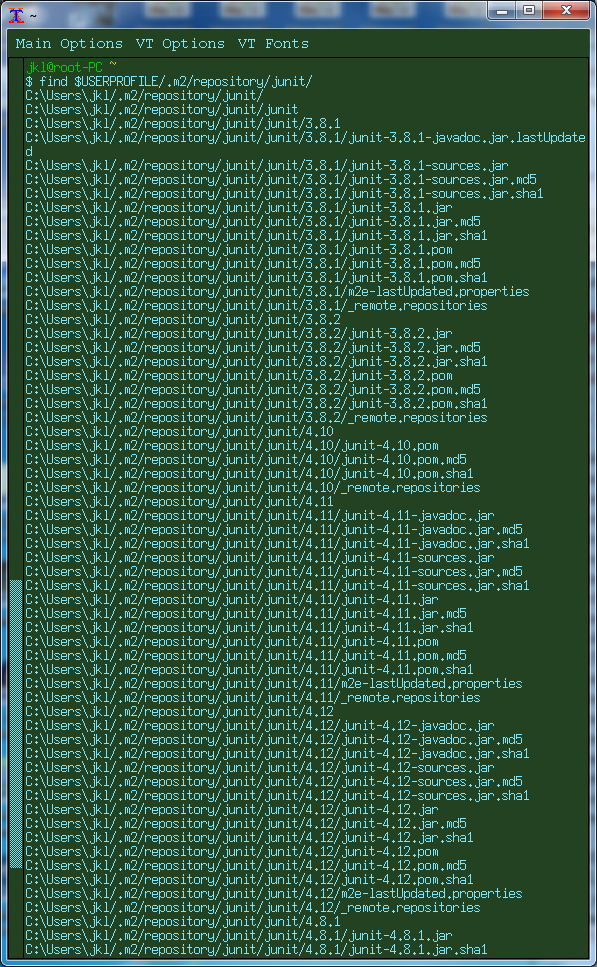Click the jkl@root-PC prompt text
597x967 pixels.
(x=64, y=67)
